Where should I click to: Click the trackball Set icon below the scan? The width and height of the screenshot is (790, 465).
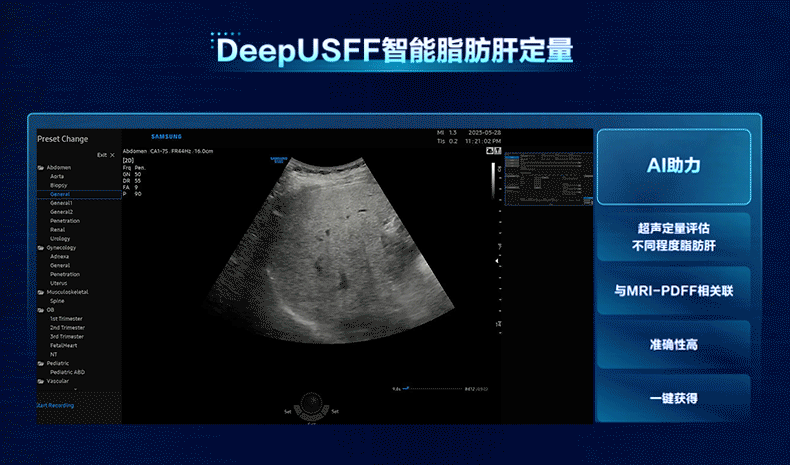311,407
